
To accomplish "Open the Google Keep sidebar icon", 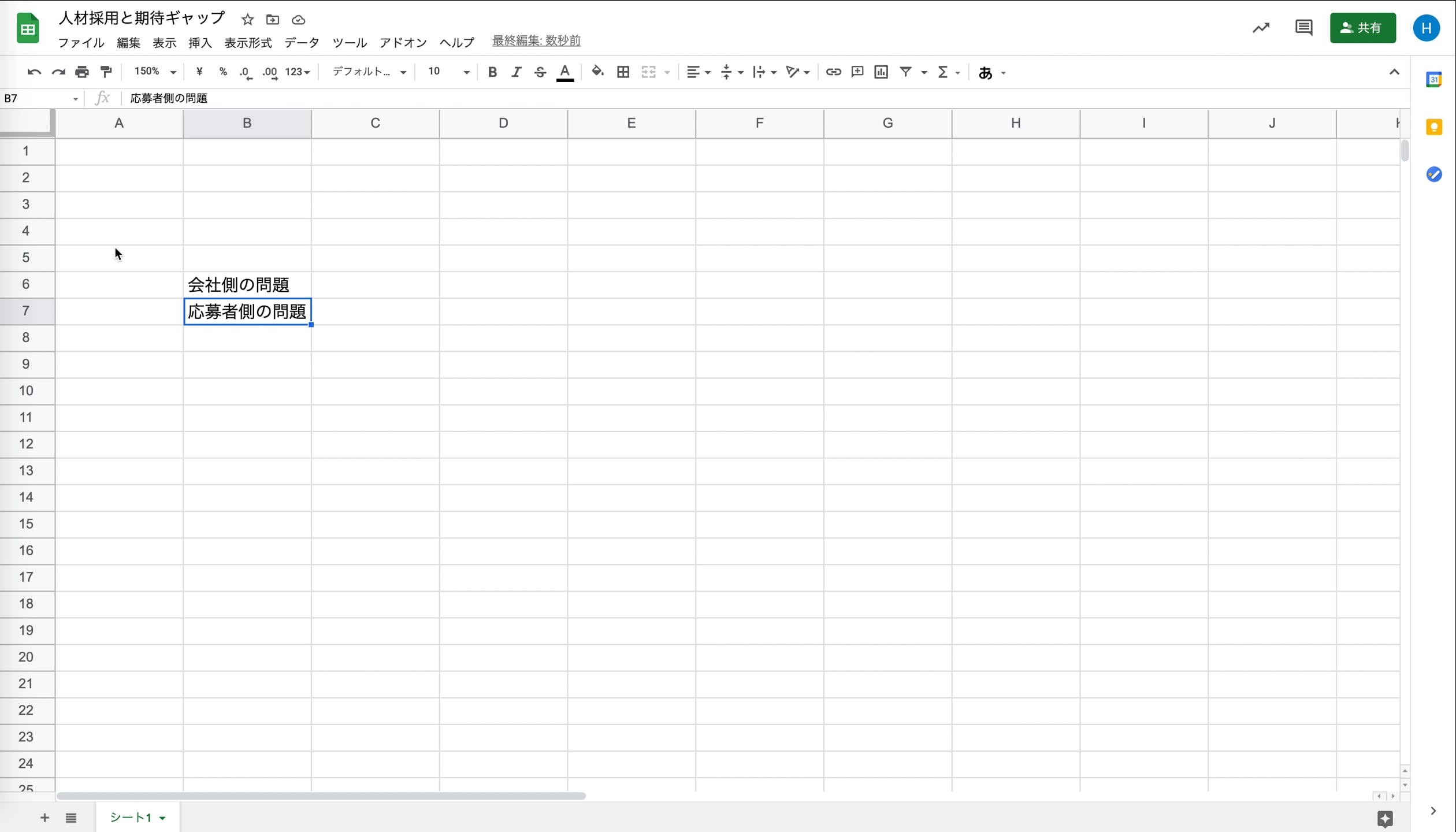I will (x=1434, y=127).
